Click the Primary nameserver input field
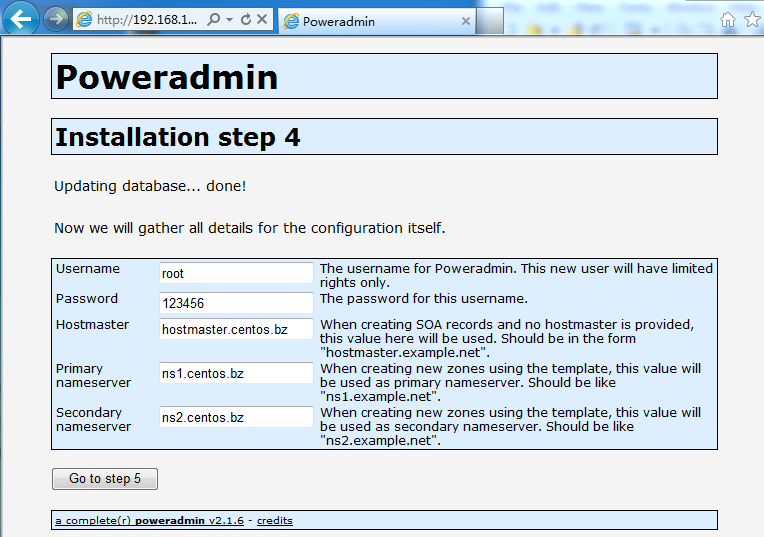Screen dimensions: 764x537 [x=236, y=373]
